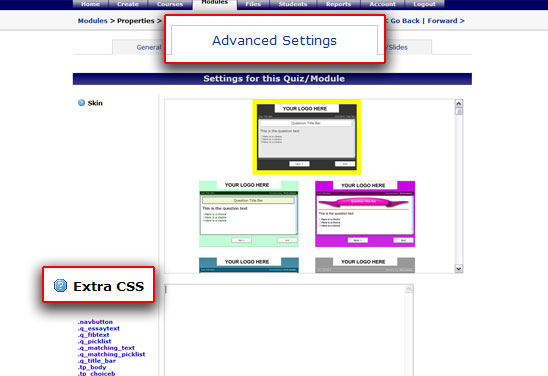Click the Modules breadcrumb link

(x=93, y=21)
